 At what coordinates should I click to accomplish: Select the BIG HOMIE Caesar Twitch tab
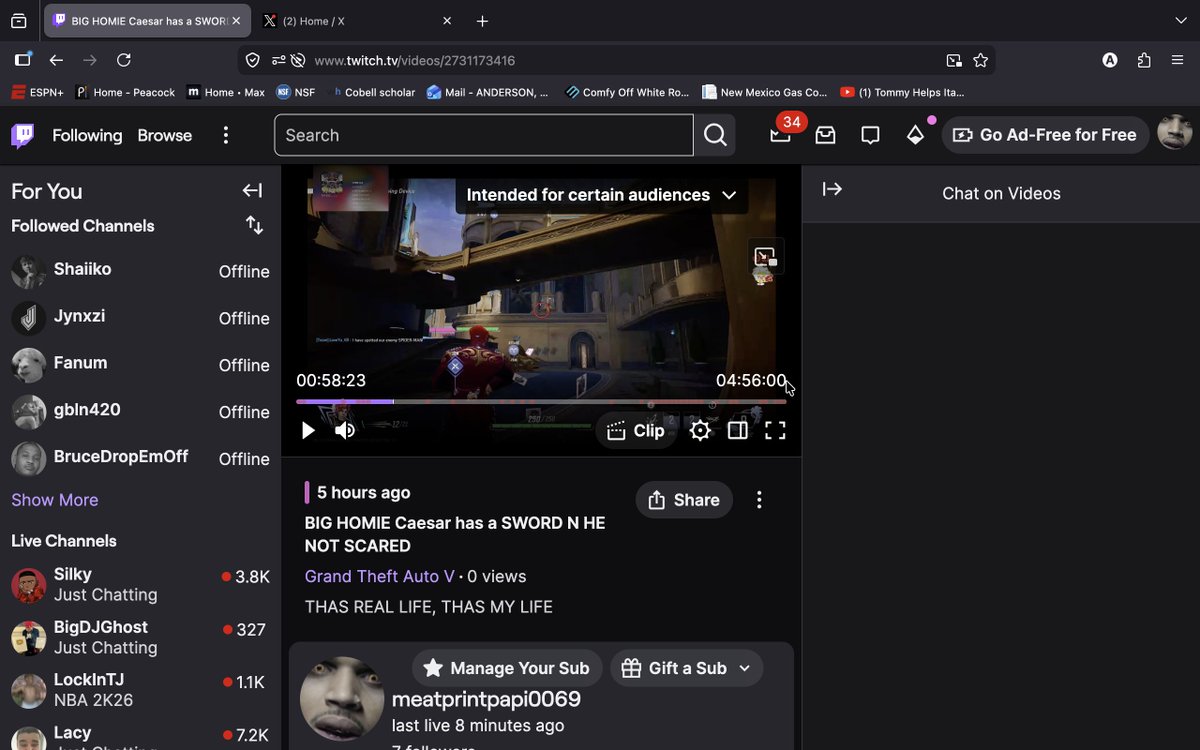click(148, 20)
